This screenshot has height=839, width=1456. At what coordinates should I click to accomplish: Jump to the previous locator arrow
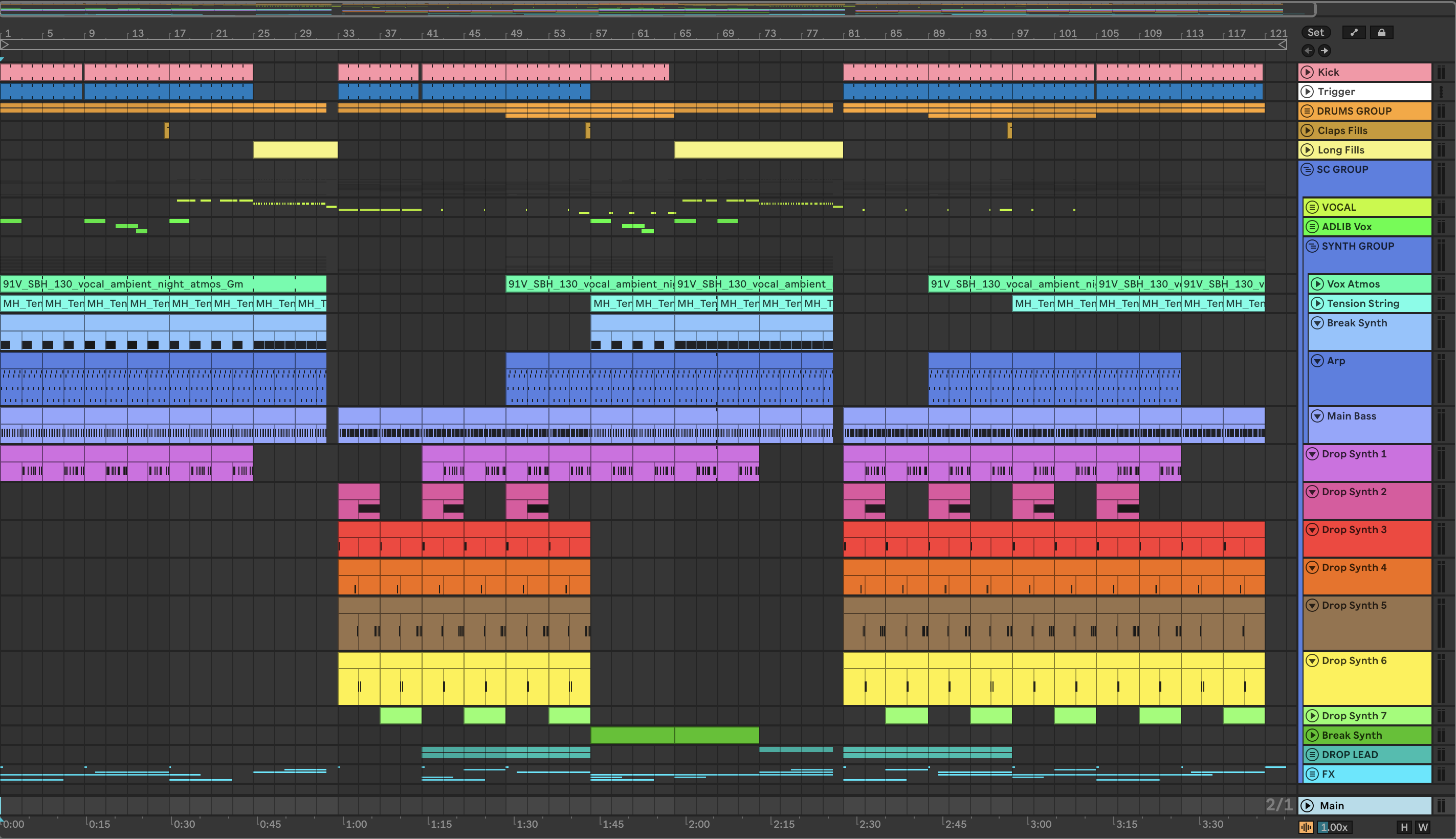coord(1308,51)
